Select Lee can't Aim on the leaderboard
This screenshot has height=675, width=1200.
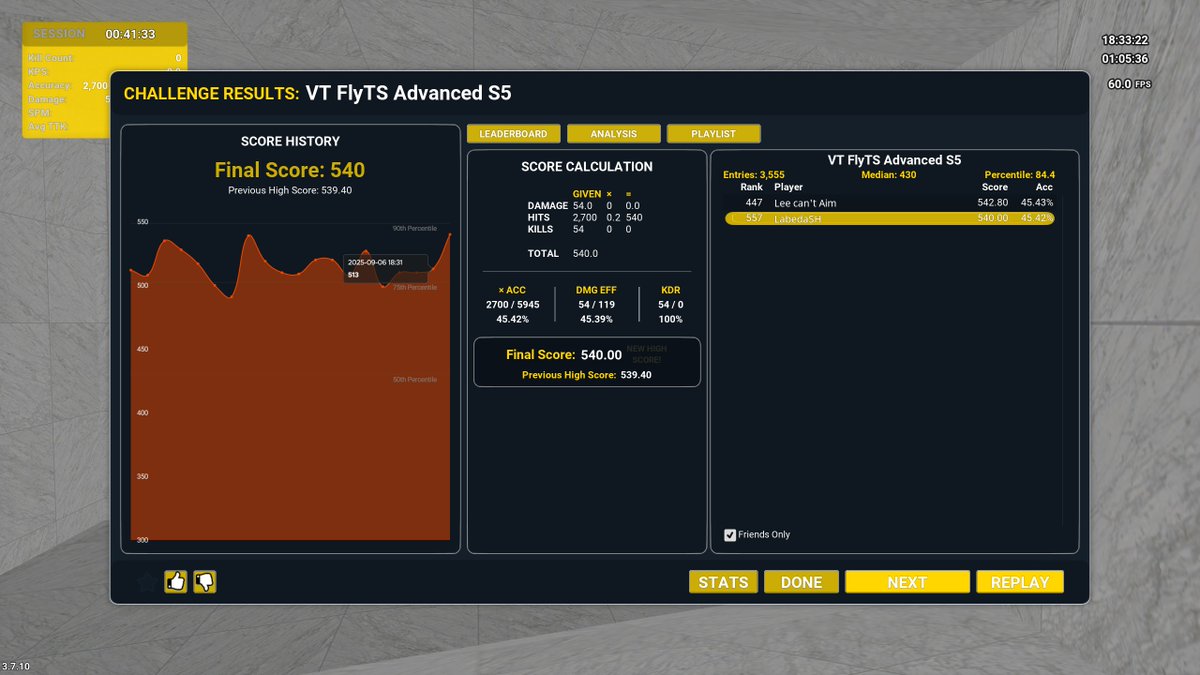(x=890, y=202)
